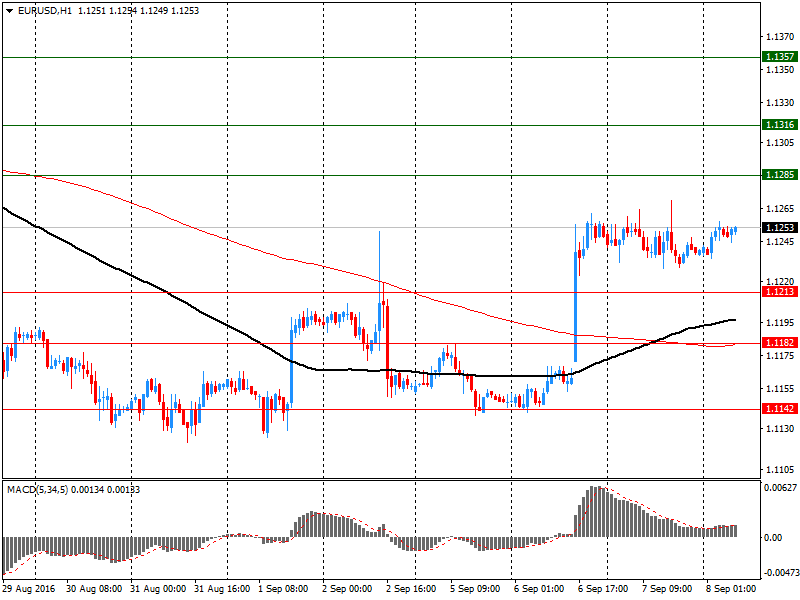This screenshot has width=800, height=600.
Task: Select the 1.1213 red level price label
Action: point(780,291)
